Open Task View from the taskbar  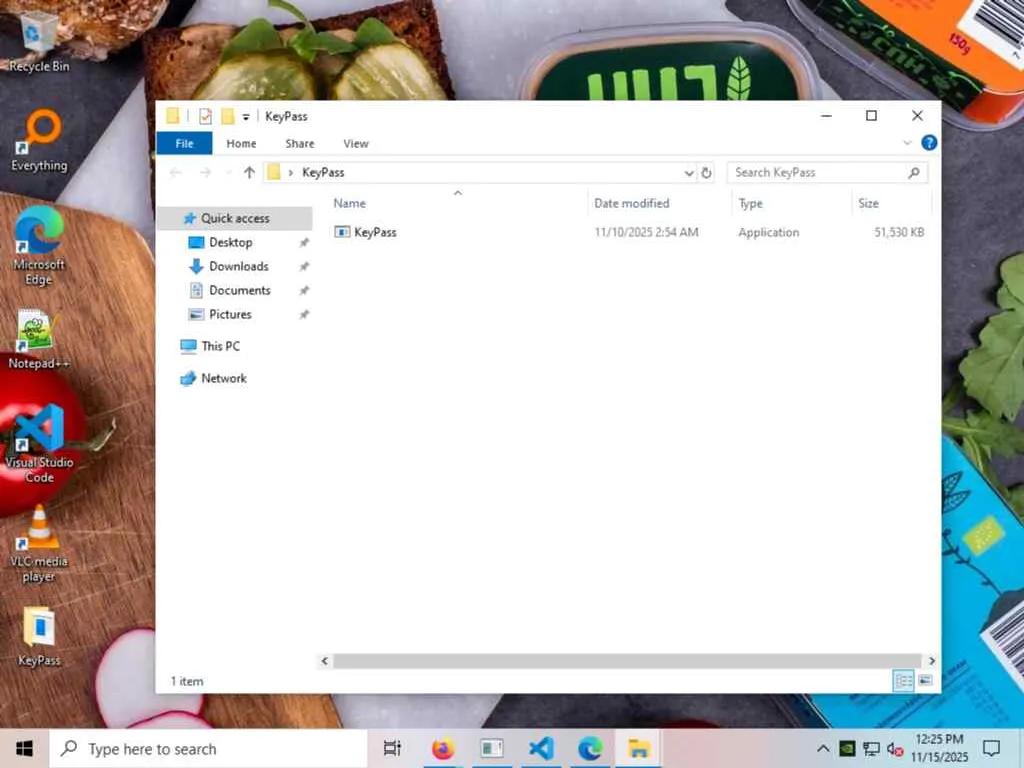pyautogui.click(x=392, y=748)
